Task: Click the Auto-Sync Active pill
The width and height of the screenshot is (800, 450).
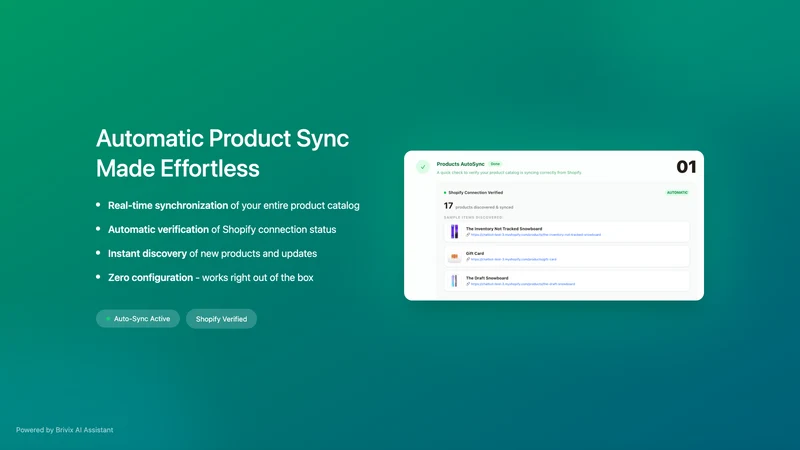Action: (138, 318)
